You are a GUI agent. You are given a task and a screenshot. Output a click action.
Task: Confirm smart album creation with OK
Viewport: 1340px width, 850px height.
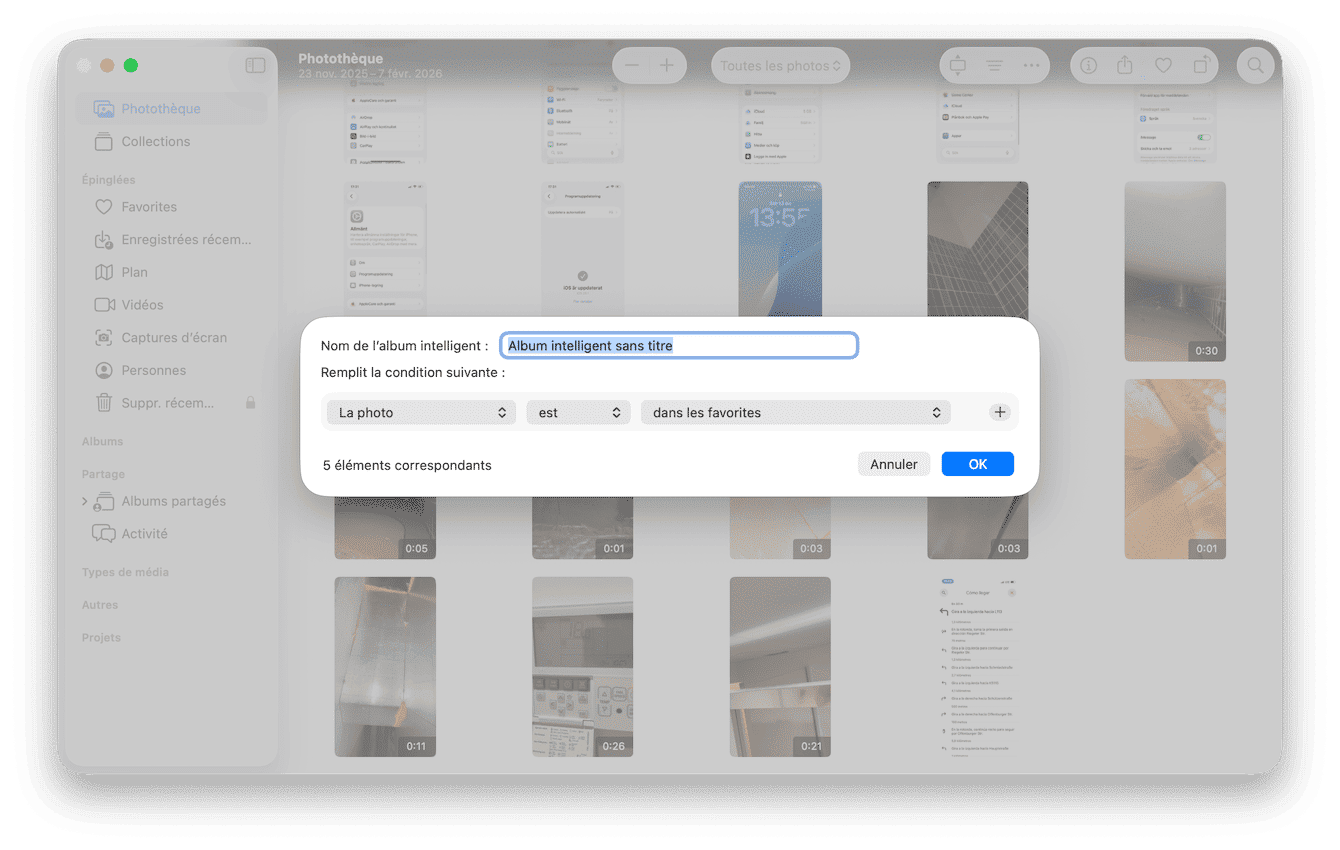click(977, 463)
